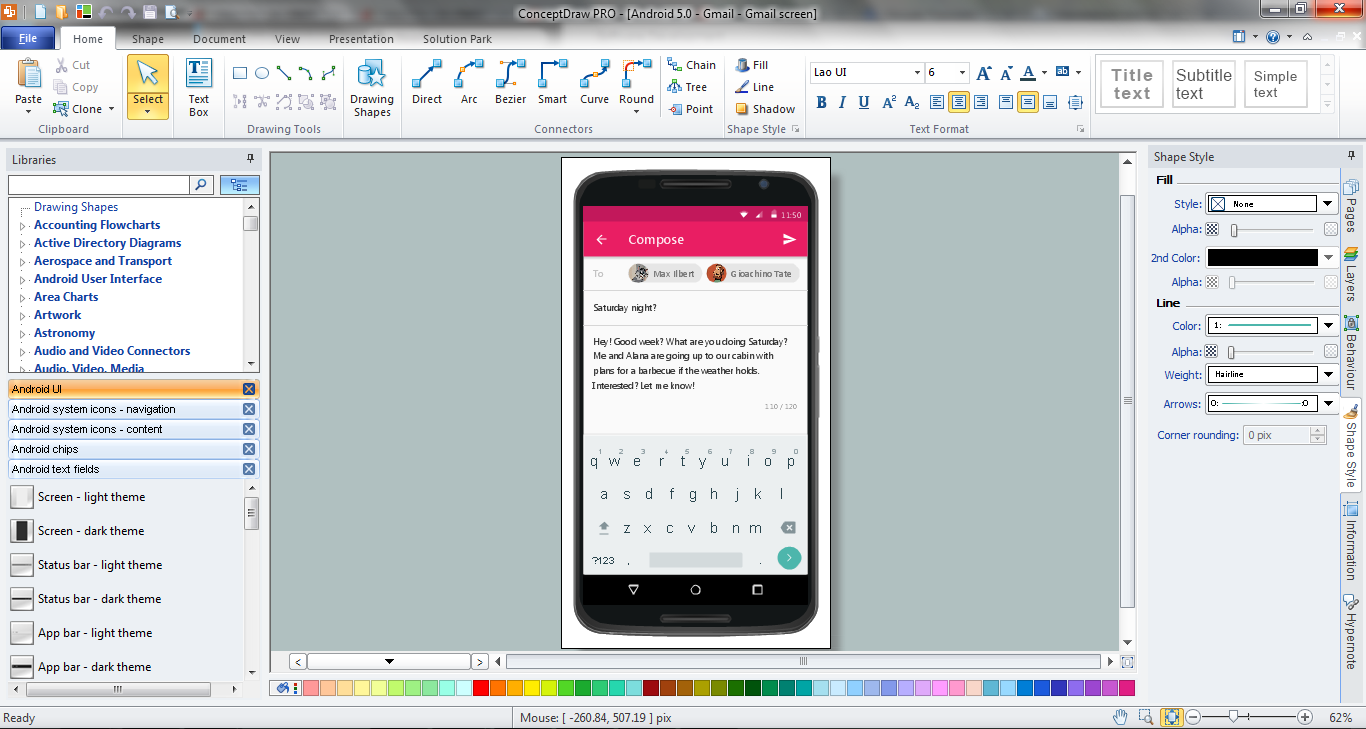The width and height of the screenshot is (1366, 729).
Task: Apply Shadow to the shape
Action: (x=765, y=109)
